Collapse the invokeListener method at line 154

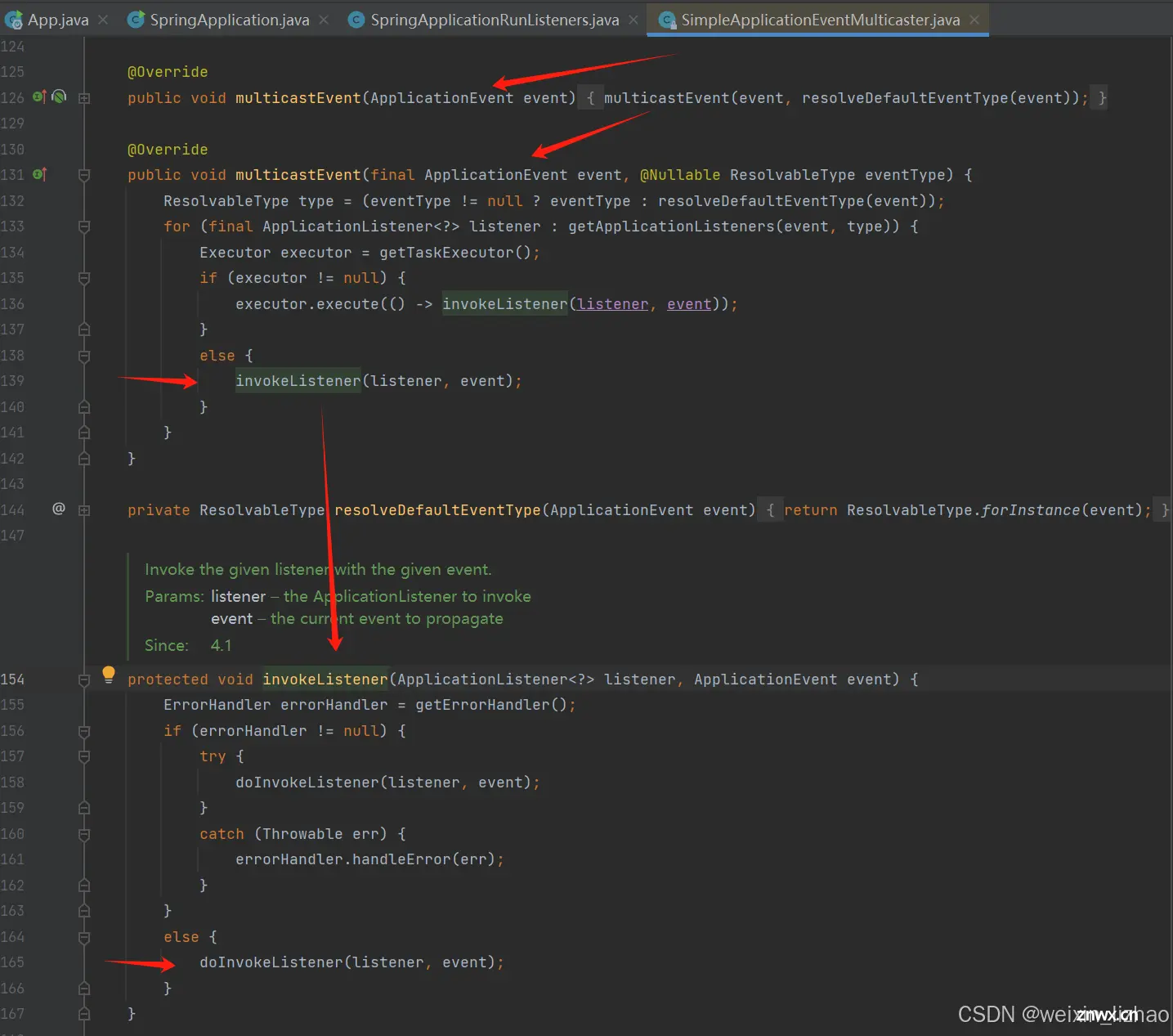[x=84, y=679]
